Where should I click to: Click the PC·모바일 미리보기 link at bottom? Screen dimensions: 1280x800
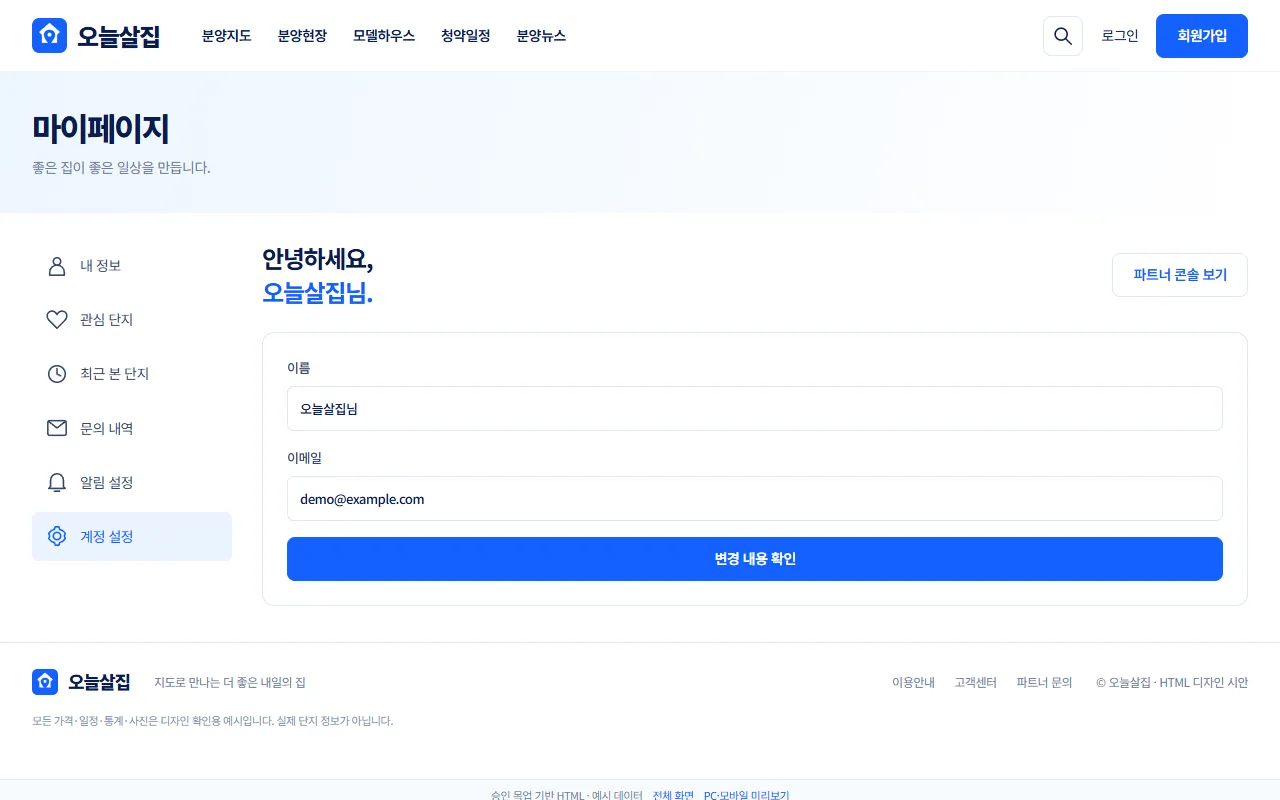coord(747,795)
